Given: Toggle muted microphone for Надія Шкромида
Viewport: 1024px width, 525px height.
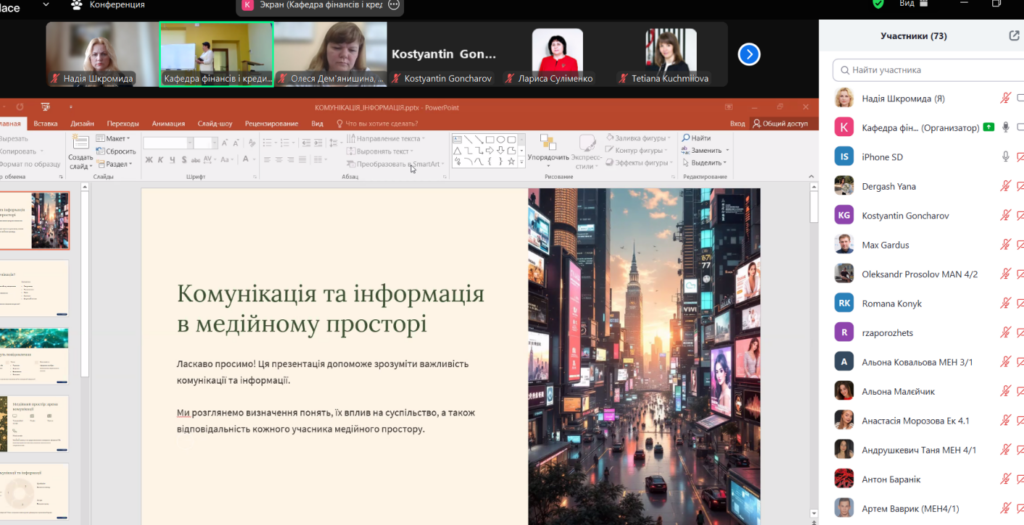Looking at the screenshot, I should (x=1006, y=99).
